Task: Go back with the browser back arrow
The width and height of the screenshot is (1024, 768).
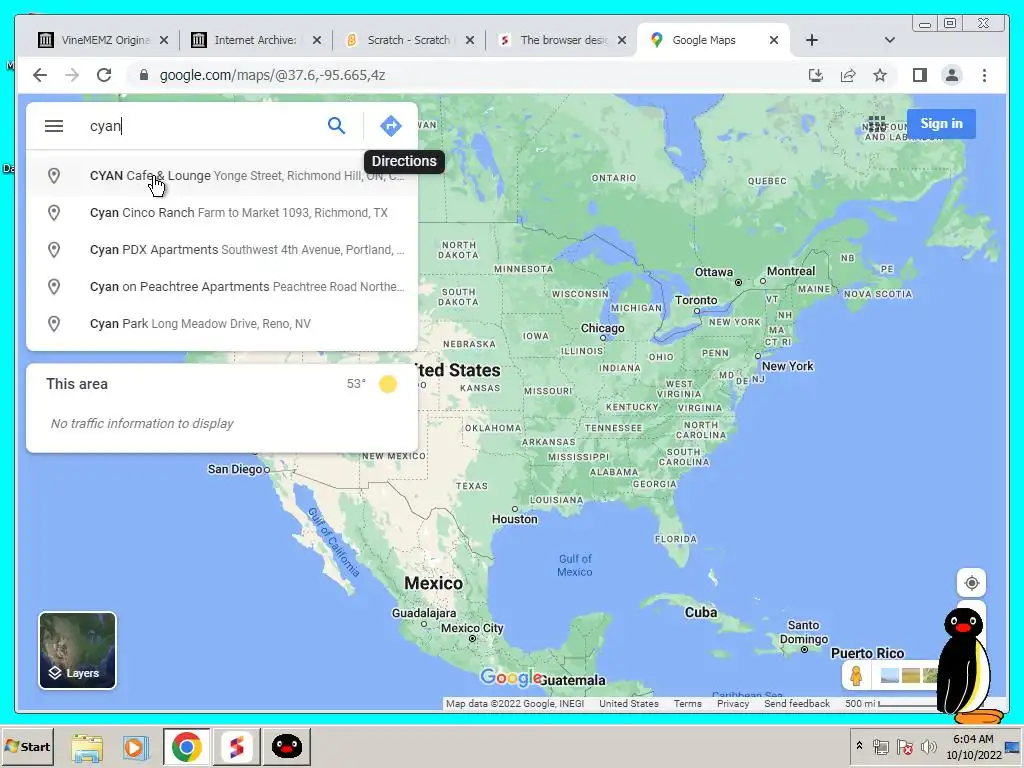Action: tap(40, 75)
